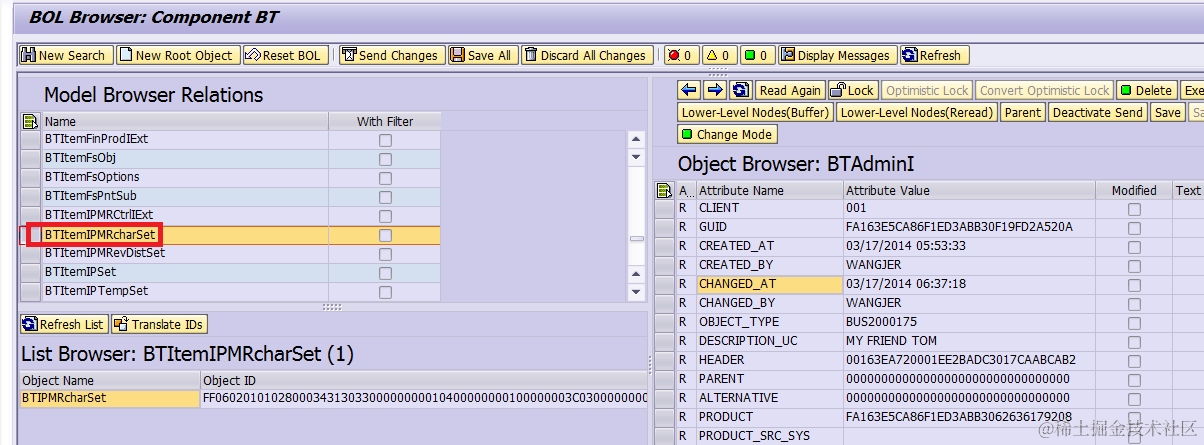Screen dimensions: 1204x445
Task: Click Read Again button
Action: tap(790, 90)
